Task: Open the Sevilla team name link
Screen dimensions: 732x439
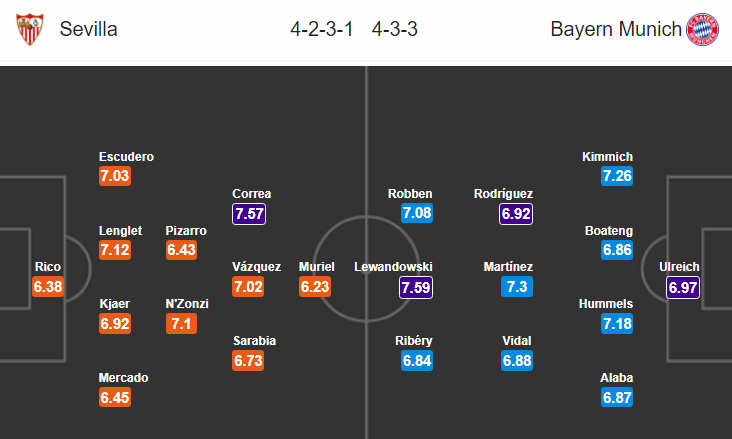Action: (88, 29)
